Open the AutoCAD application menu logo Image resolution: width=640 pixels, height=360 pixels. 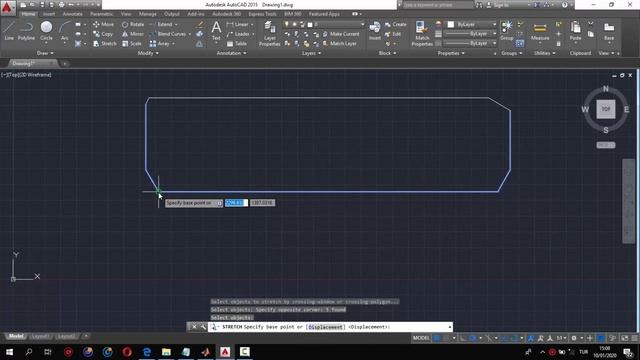coord(7,7)
